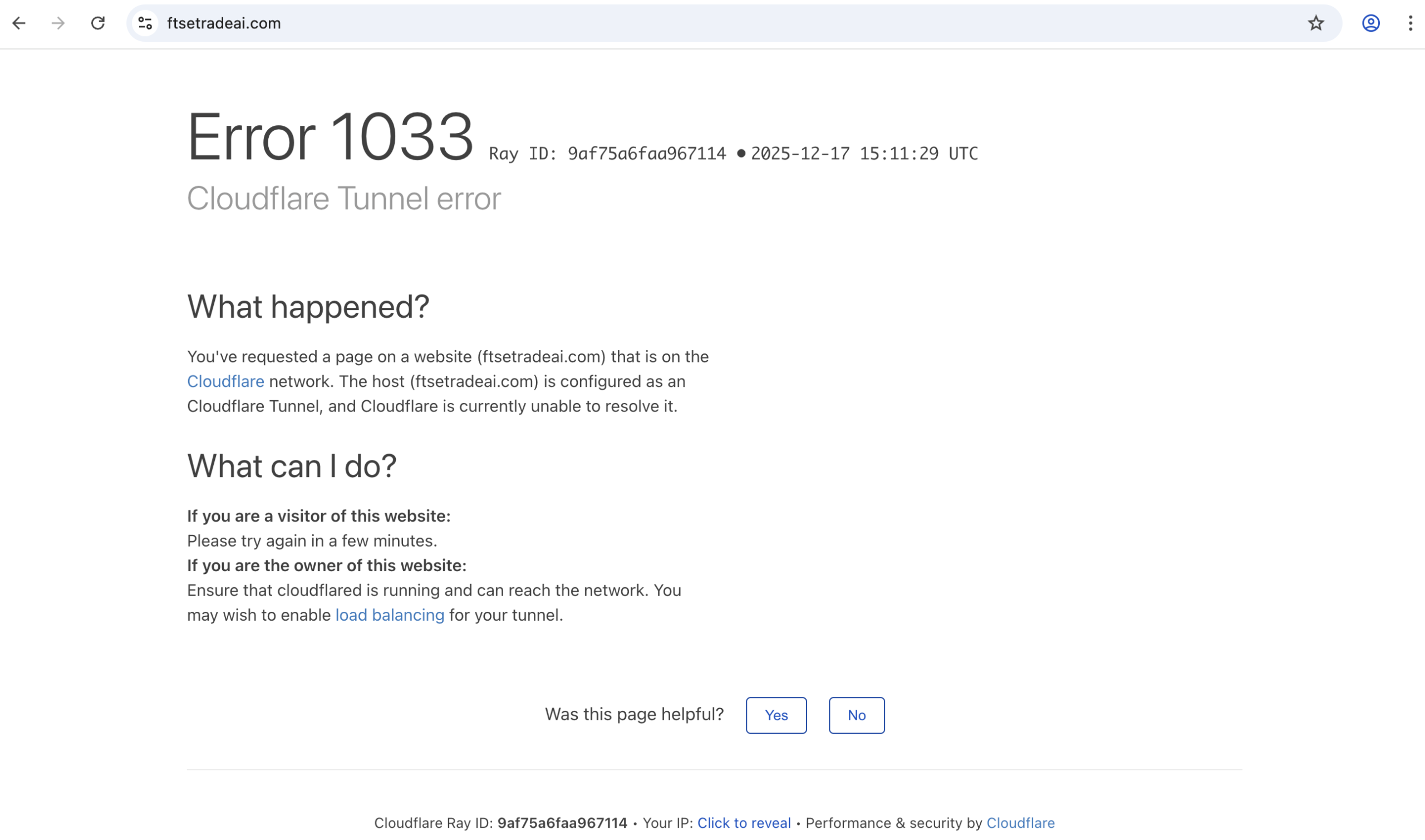
Task: Open the browser profile icon
Action: pos(1370,23)
